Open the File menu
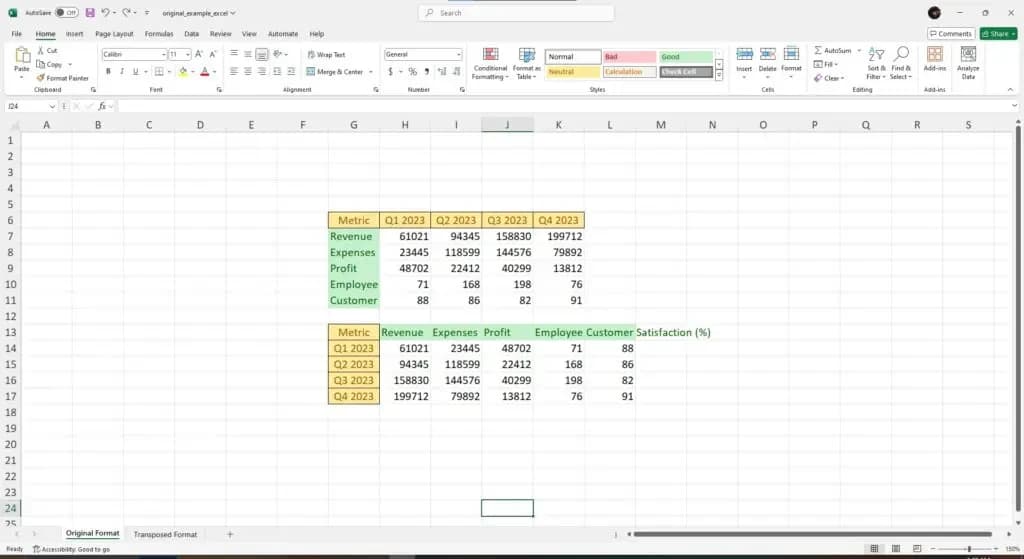Viewport: 1024px width, 559px height. [17, 34]
